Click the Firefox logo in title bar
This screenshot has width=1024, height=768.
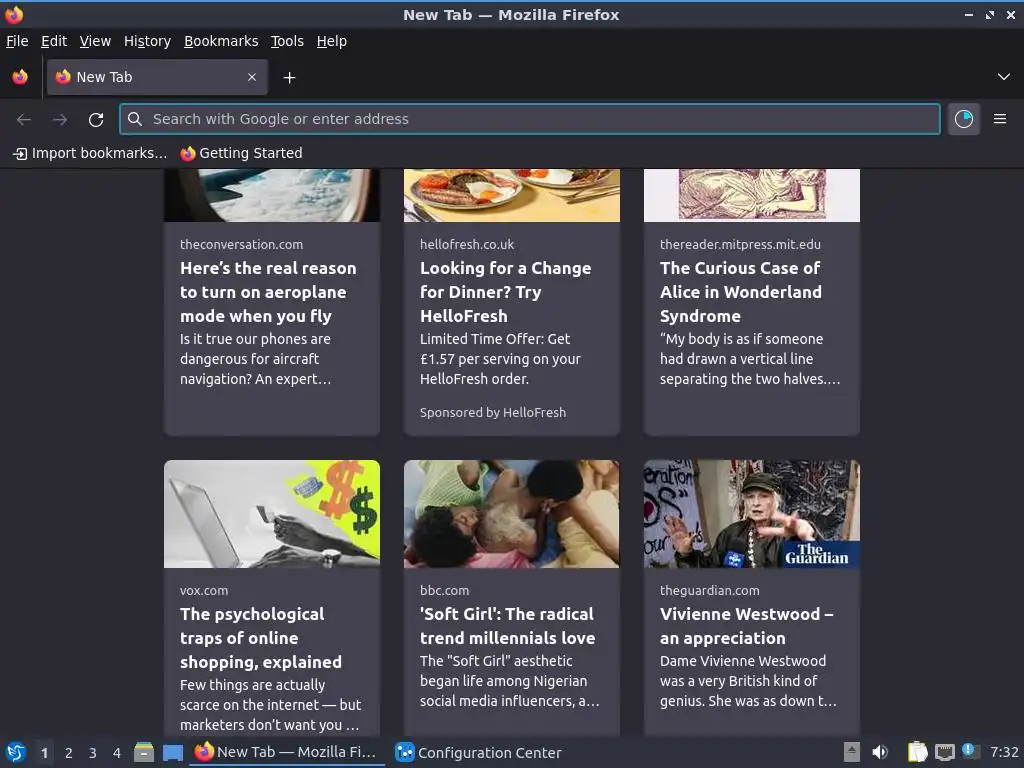[14, 14]
